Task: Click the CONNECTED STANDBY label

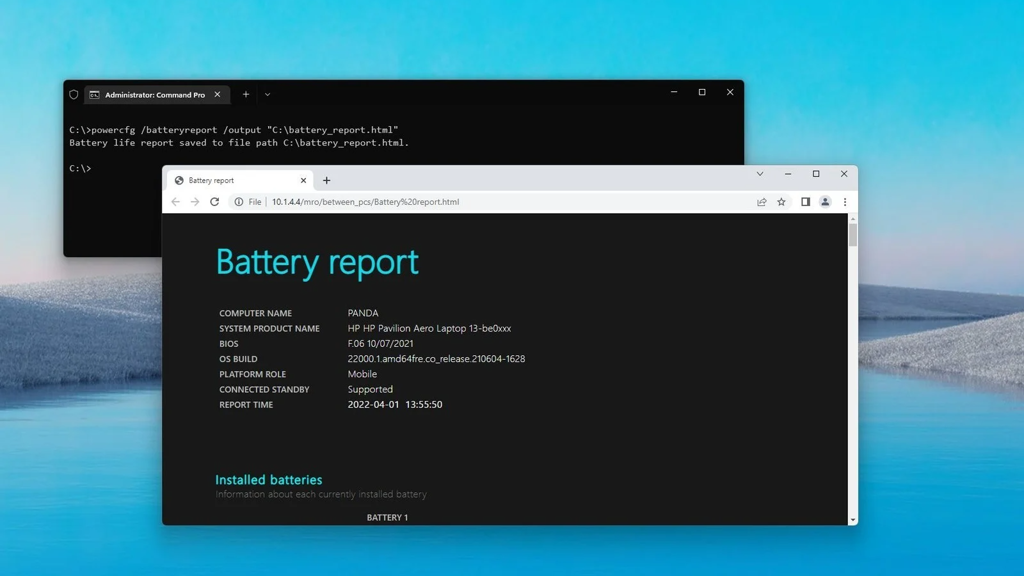Action: 264,389
